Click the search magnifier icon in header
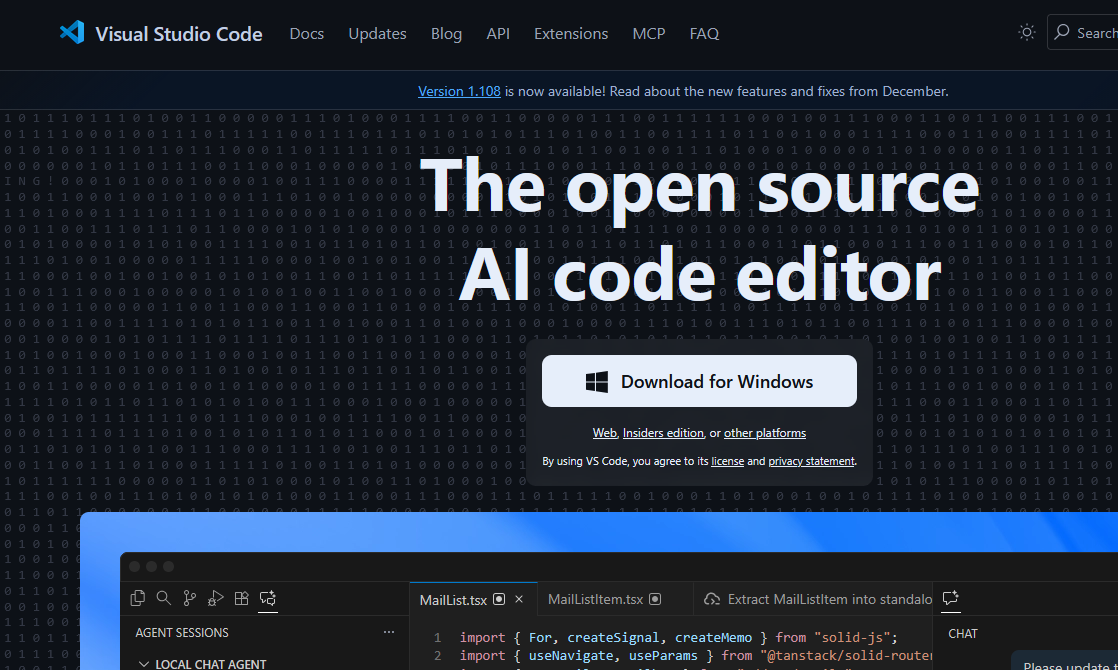The width and height of the screenshot is (1118, 670). click(x=1062, y=33)
